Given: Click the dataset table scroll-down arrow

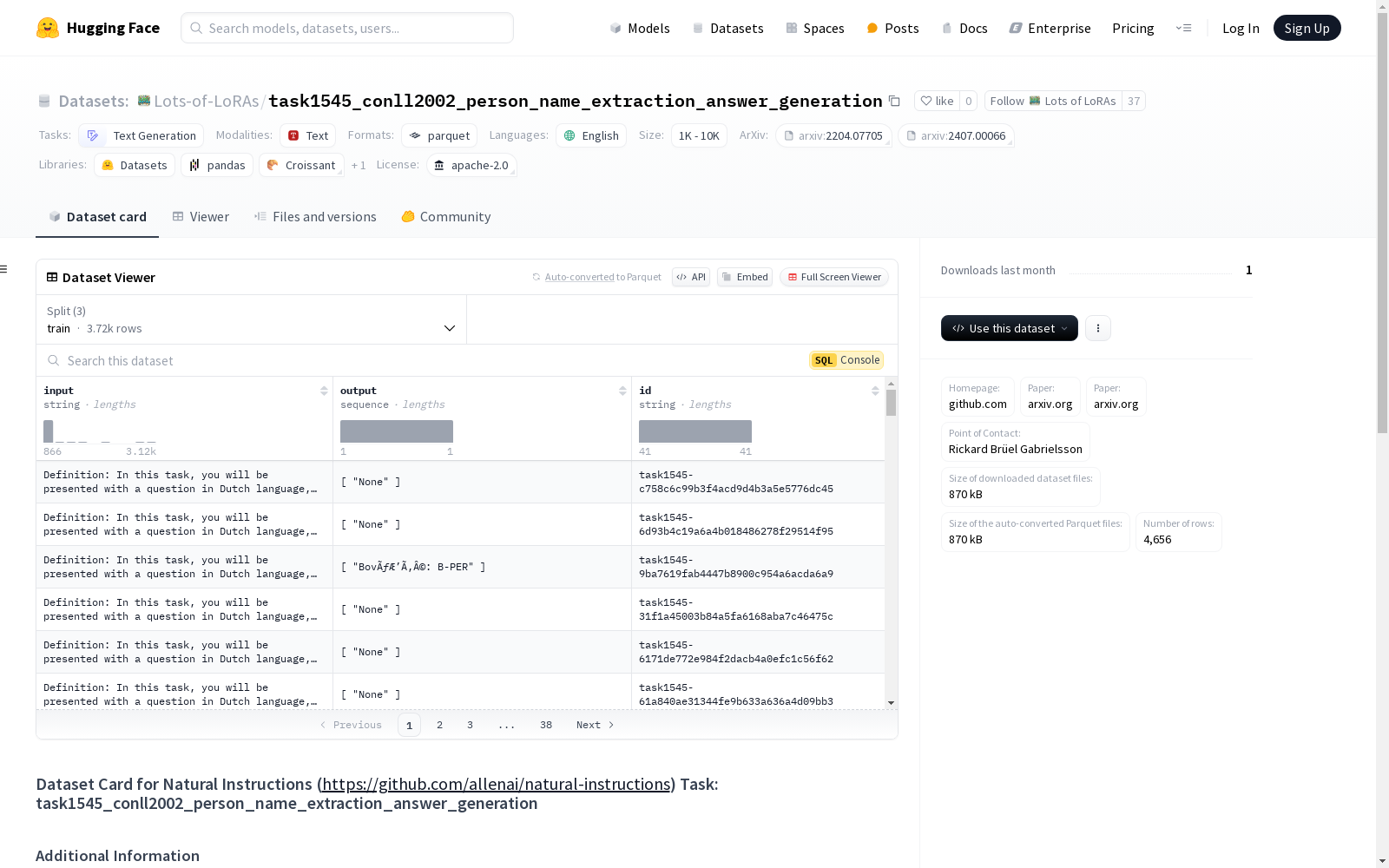Looking at the screenshot, I should point(891,702).
